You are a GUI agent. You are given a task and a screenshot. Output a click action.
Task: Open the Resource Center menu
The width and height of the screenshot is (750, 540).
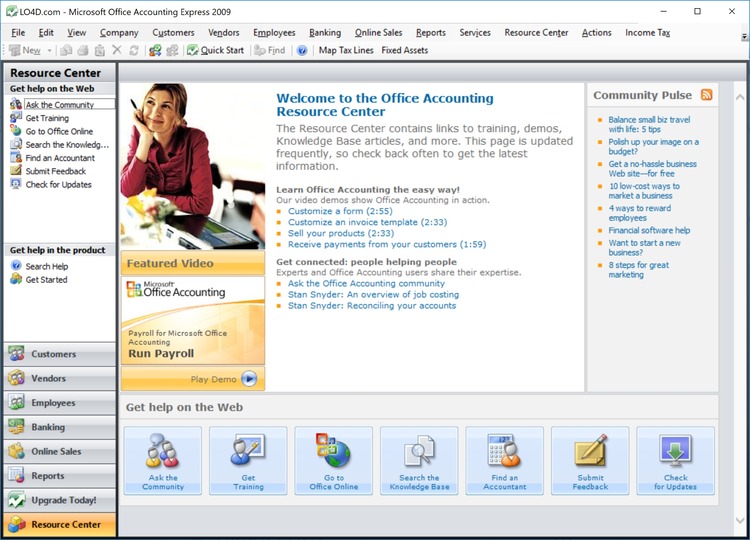(536, 33)
